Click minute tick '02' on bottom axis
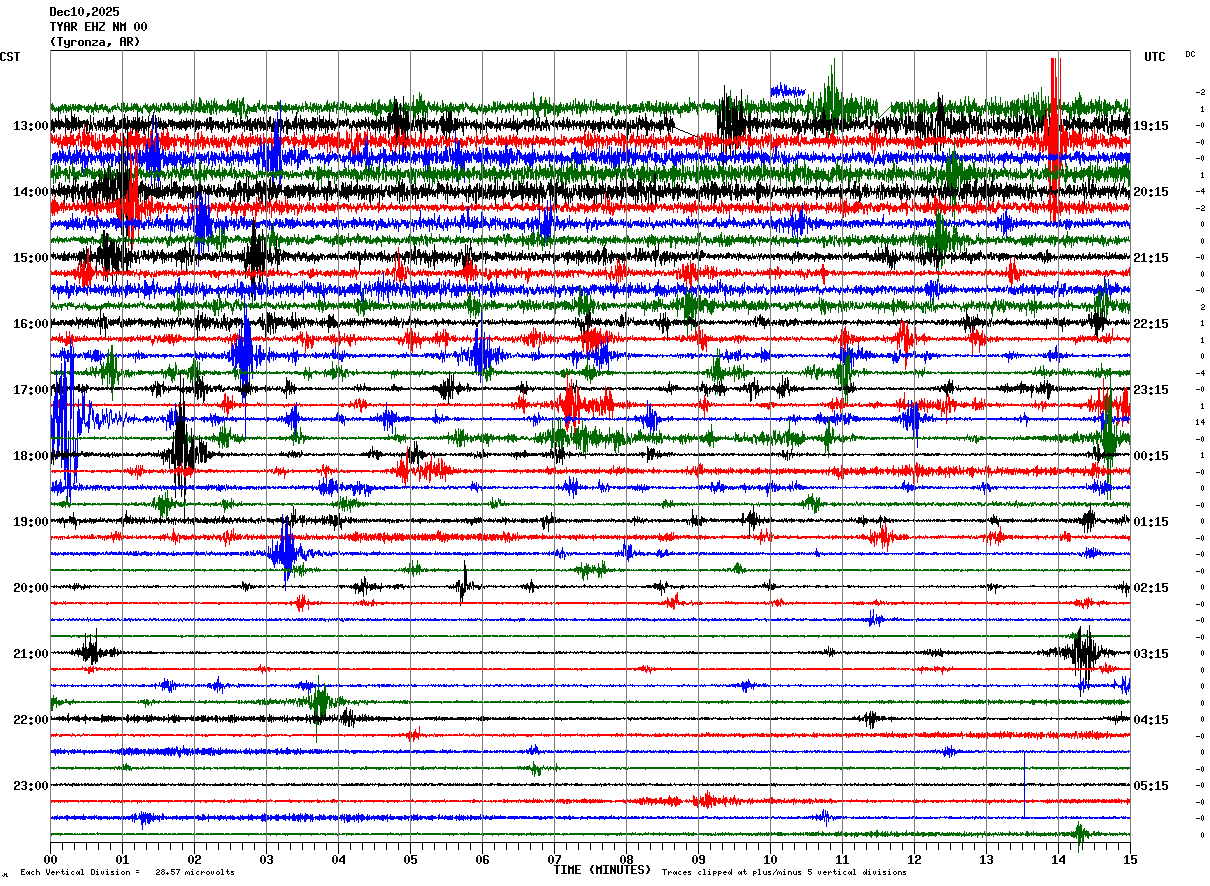The image size is (1210, 886). [194, 859]
